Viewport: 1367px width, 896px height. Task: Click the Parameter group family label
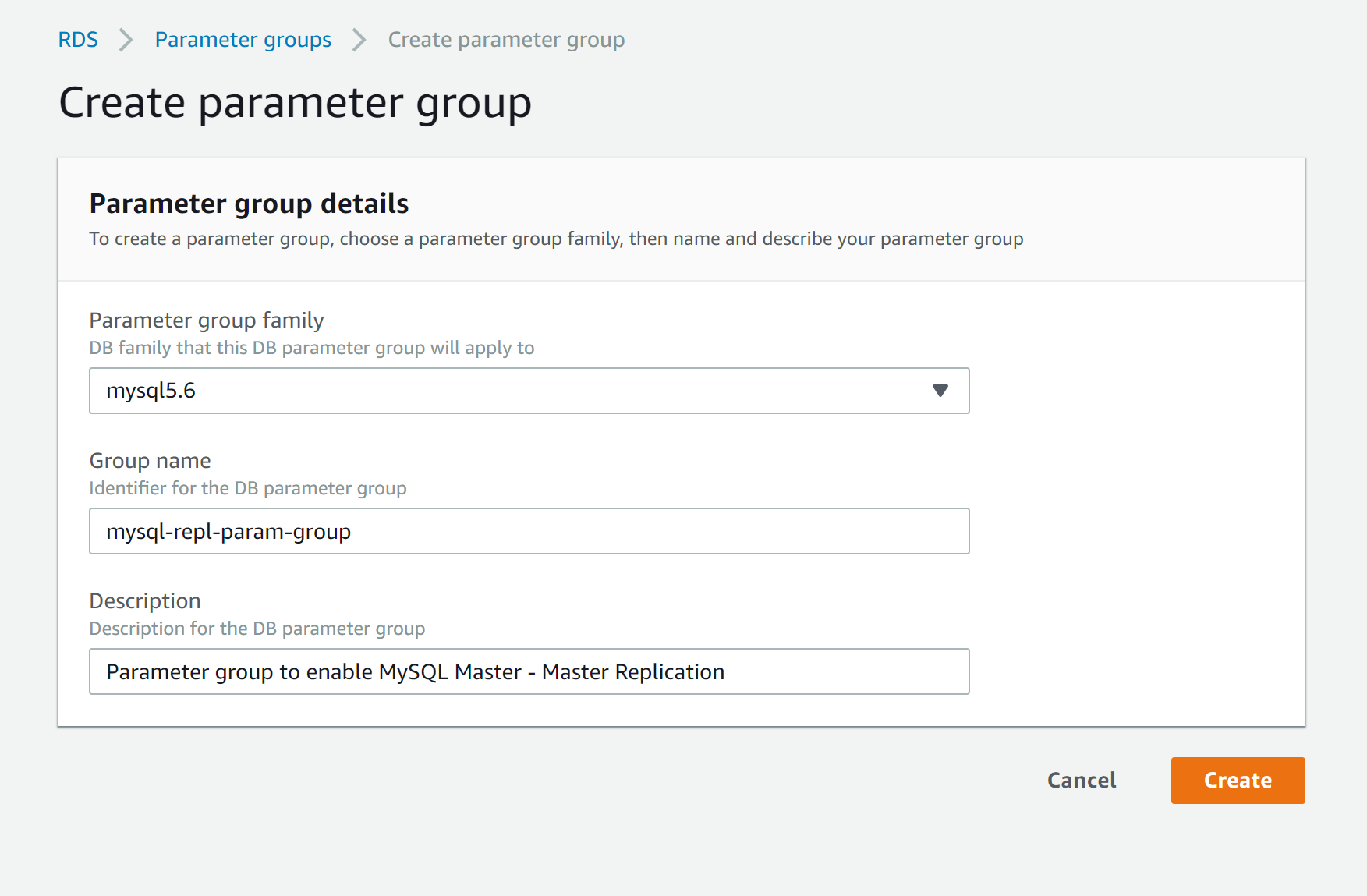[x=207, y=320]
